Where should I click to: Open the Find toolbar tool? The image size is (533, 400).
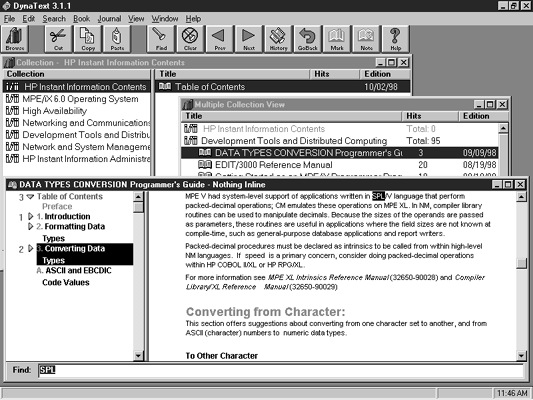click(x=160, y=39)
